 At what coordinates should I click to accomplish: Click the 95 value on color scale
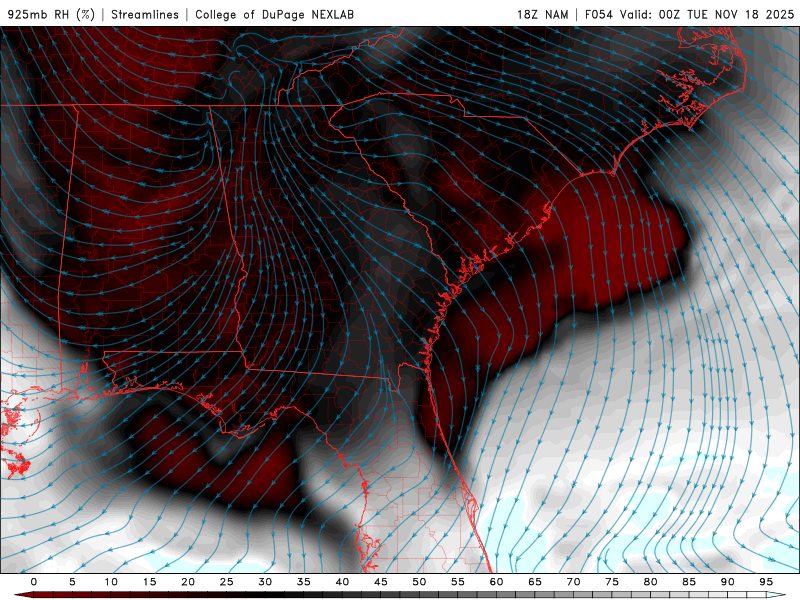[766, 582]
